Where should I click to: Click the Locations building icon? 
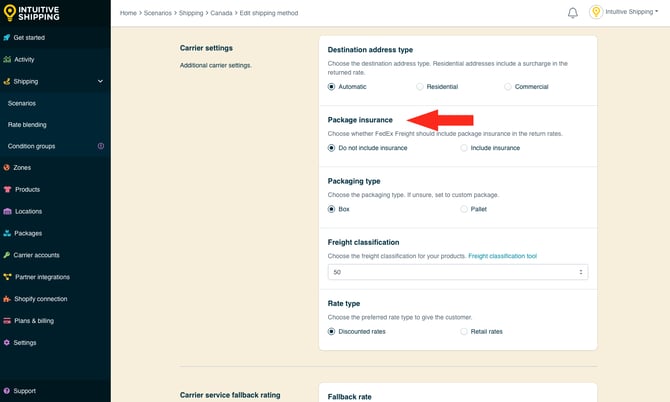point(7,211)
